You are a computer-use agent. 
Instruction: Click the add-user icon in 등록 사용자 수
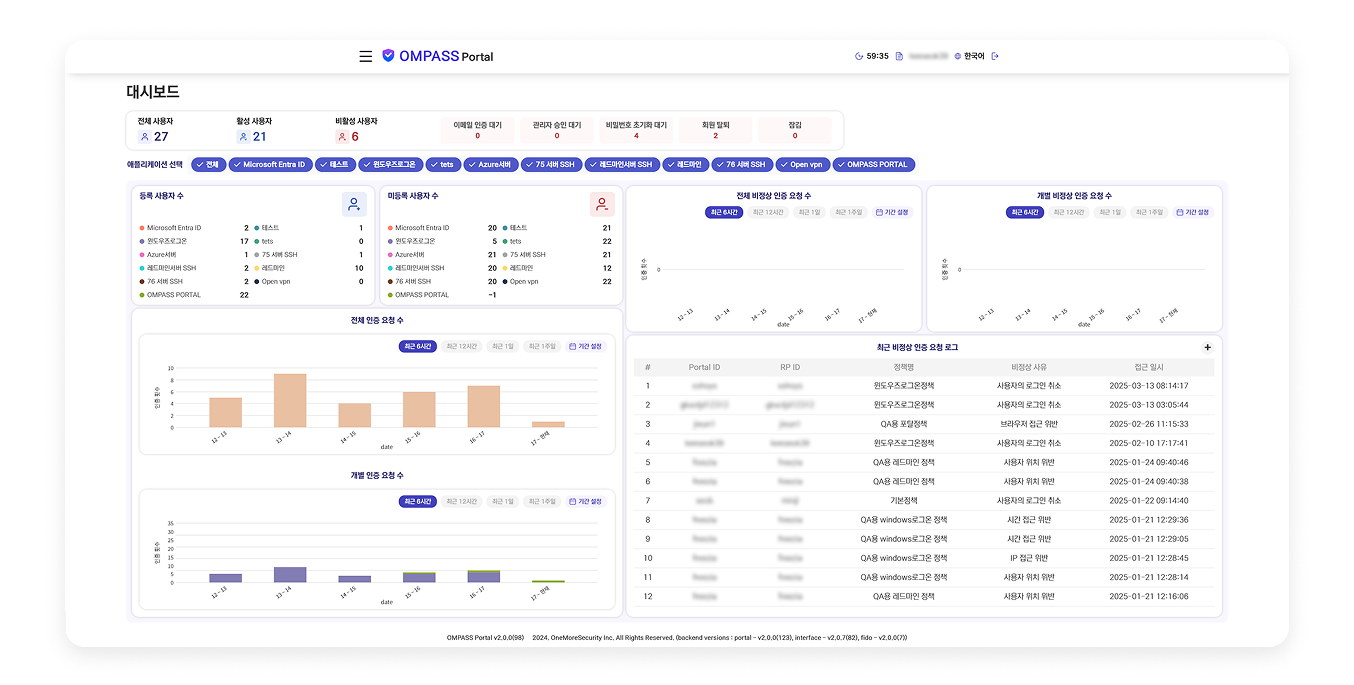click(354, 204)
